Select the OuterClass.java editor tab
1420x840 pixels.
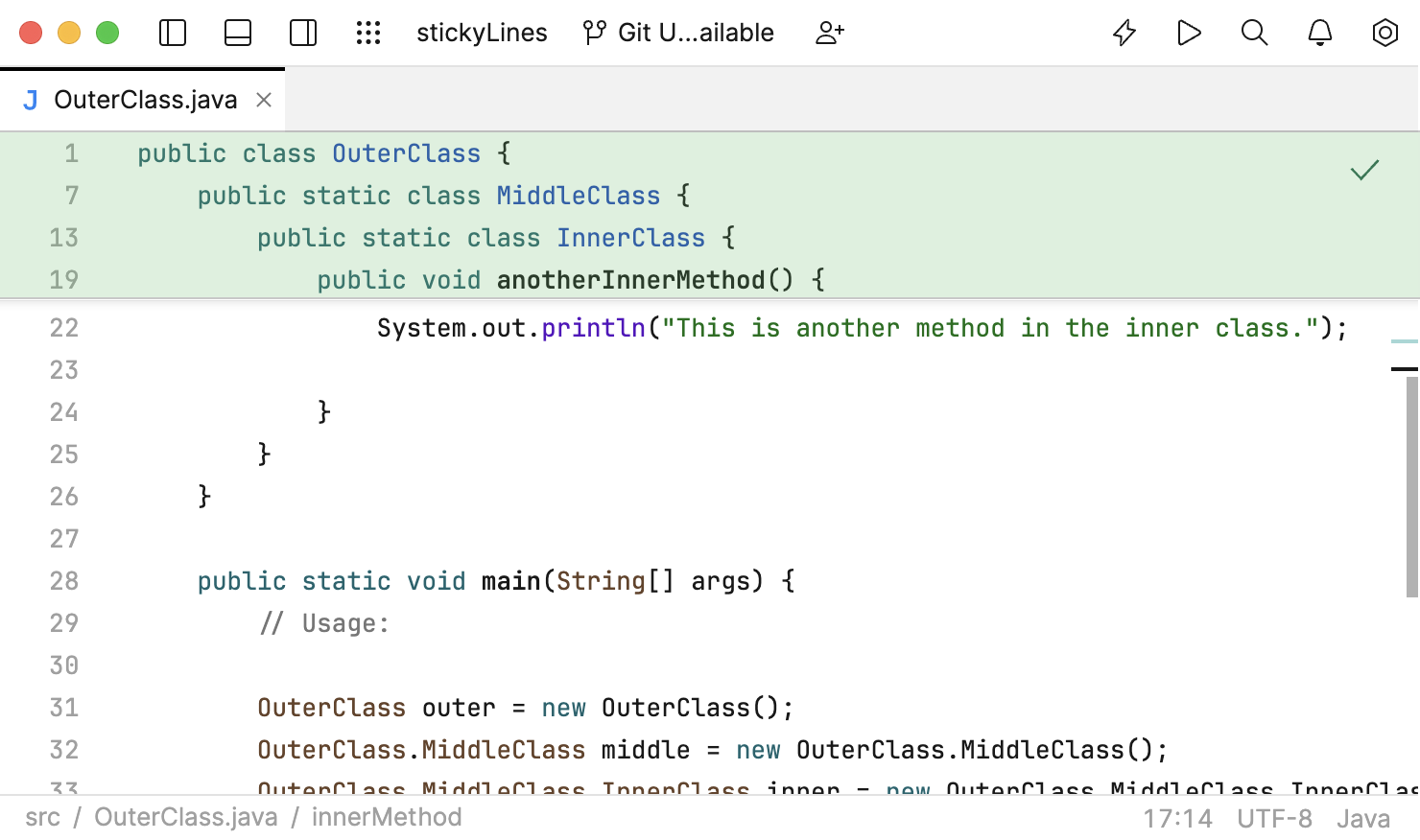click(x=146, y=99)
